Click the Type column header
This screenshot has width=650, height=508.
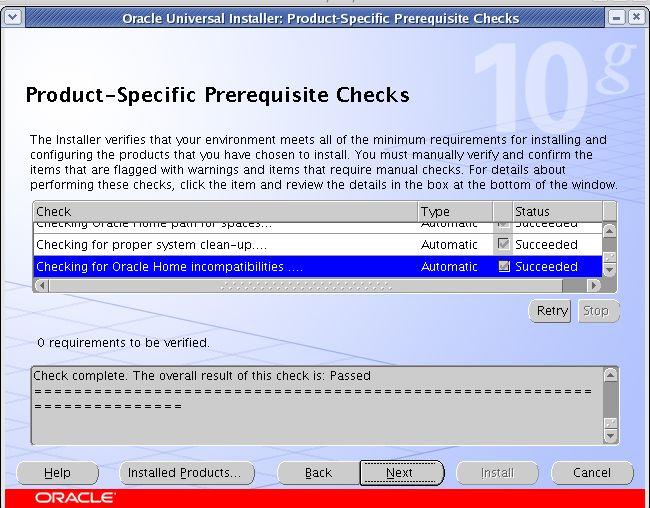(456, 211)
